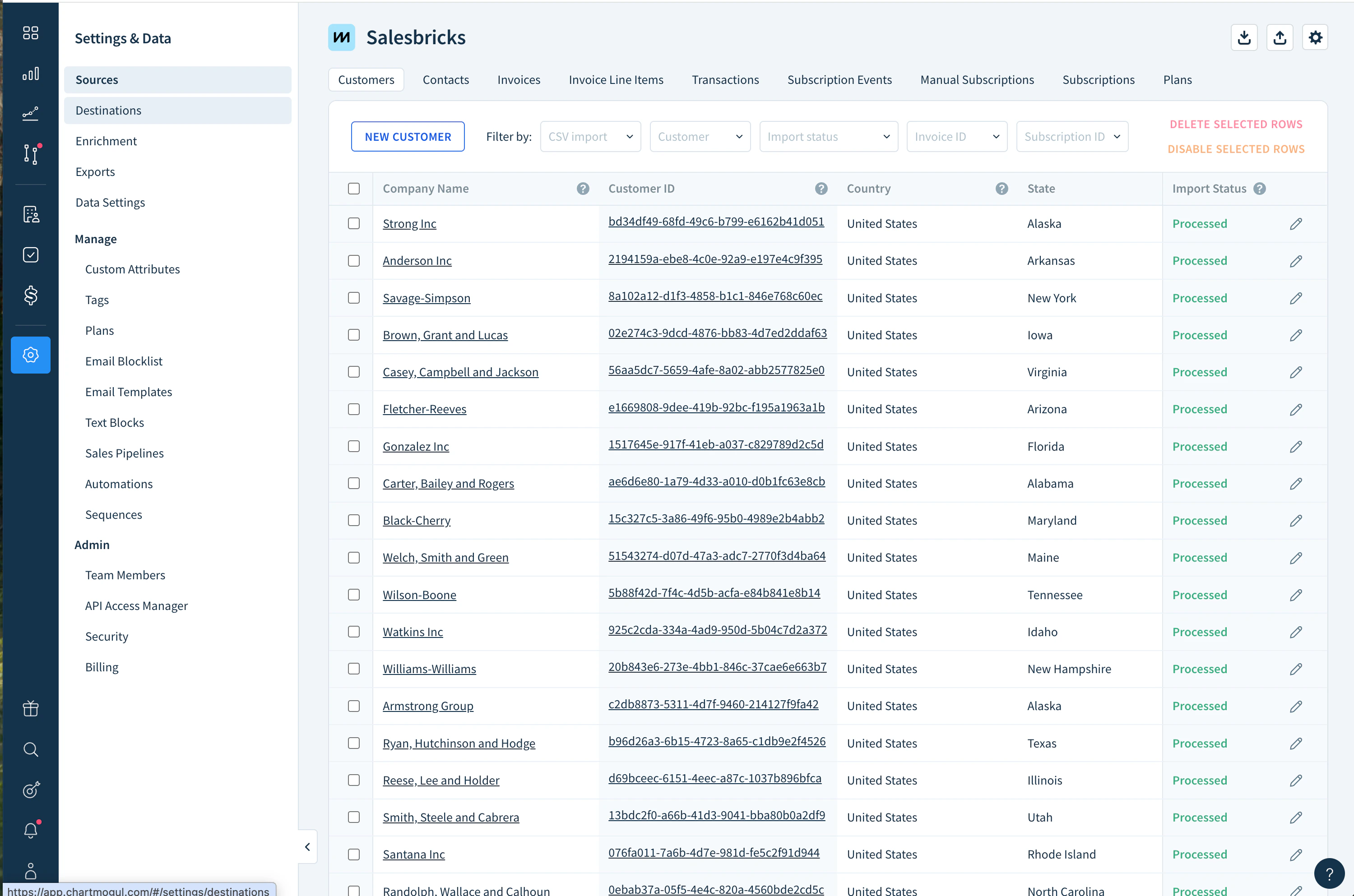Viewport: 1354px width, 896px height.
Task: Open the Customer filter dropdown
Action: [x=700, y=136]
